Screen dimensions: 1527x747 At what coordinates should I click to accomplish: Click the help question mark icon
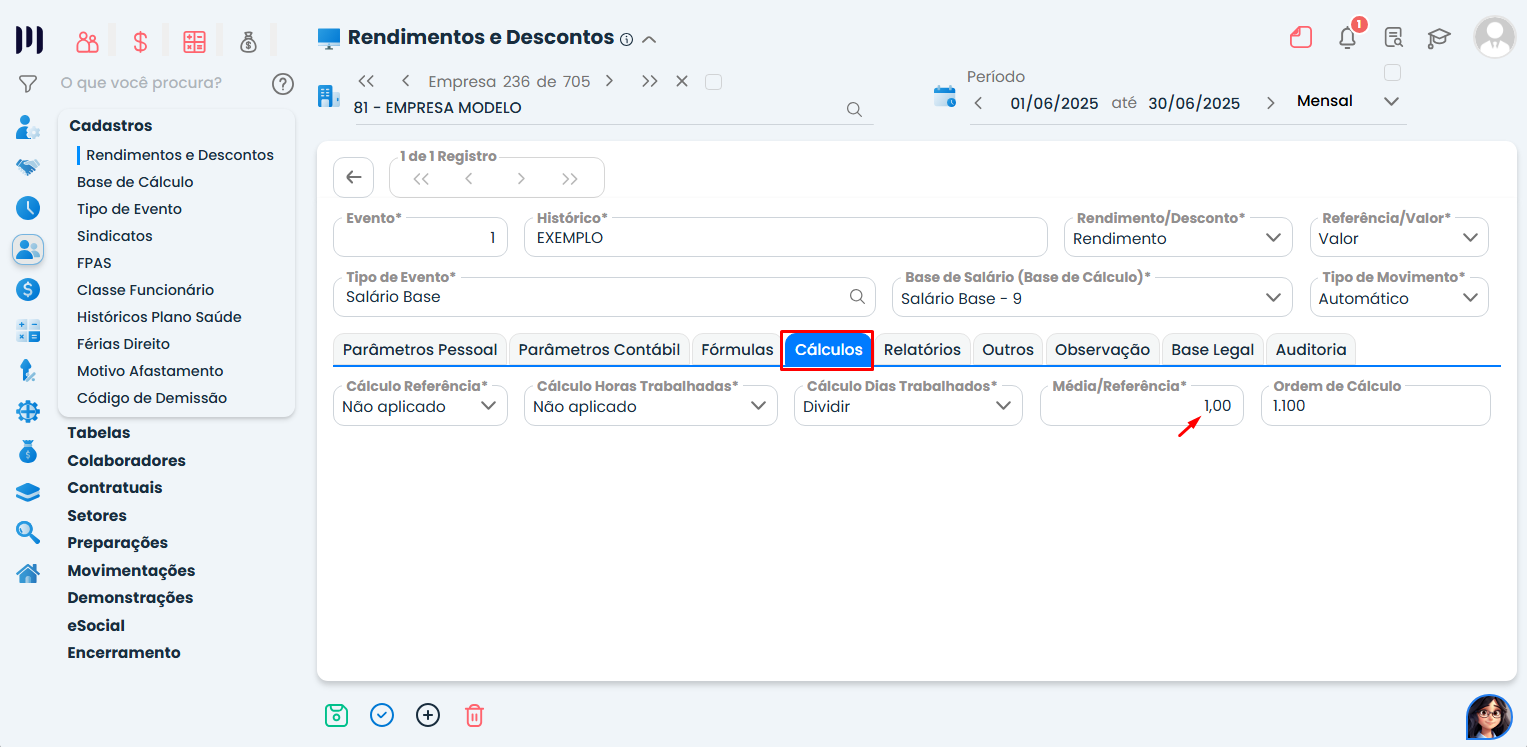(283, 83)
